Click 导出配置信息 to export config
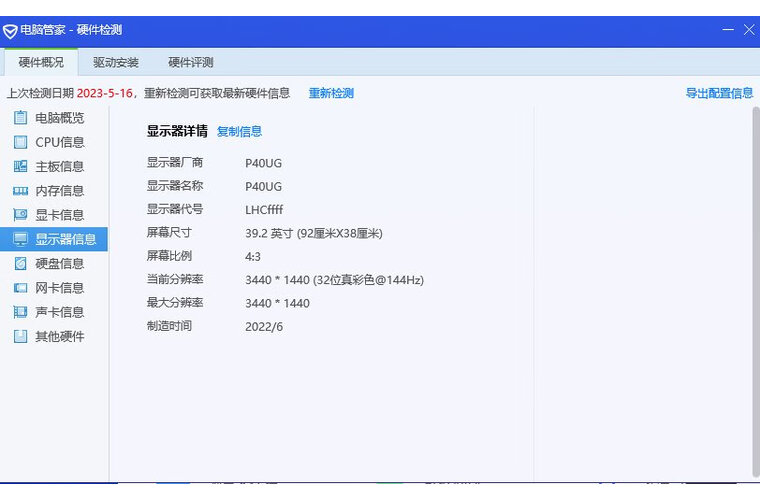Screen dimensions: 760x500 coord(719,93)
